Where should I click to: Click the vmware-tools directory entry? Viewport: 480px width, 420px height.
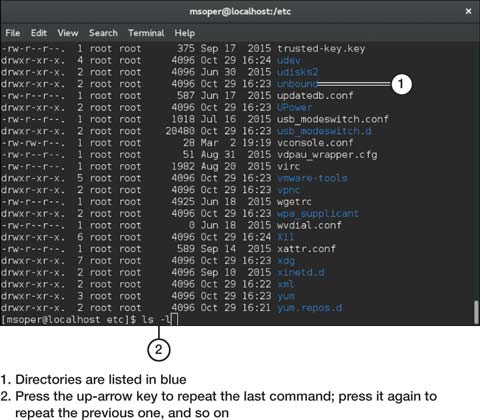312,178
